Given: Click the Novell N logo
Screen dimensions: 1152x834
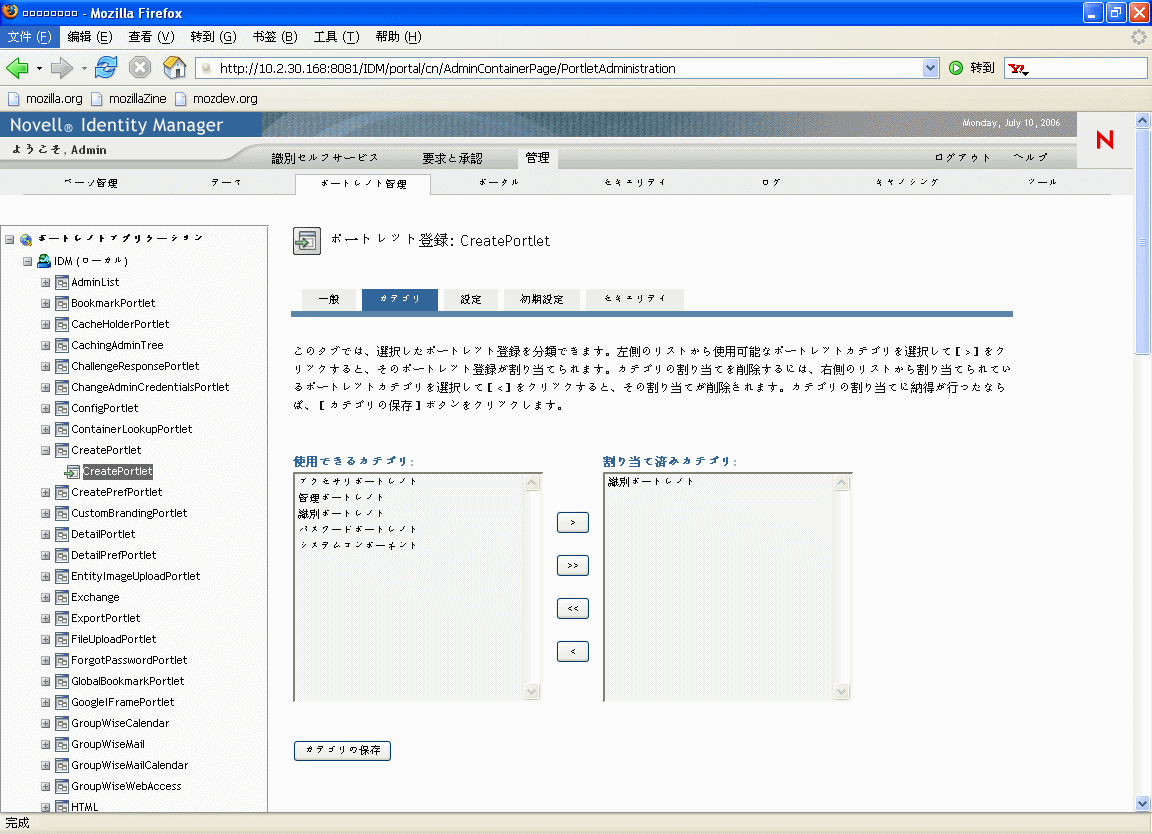Looking at the screenshot, I should [1104, 141].
